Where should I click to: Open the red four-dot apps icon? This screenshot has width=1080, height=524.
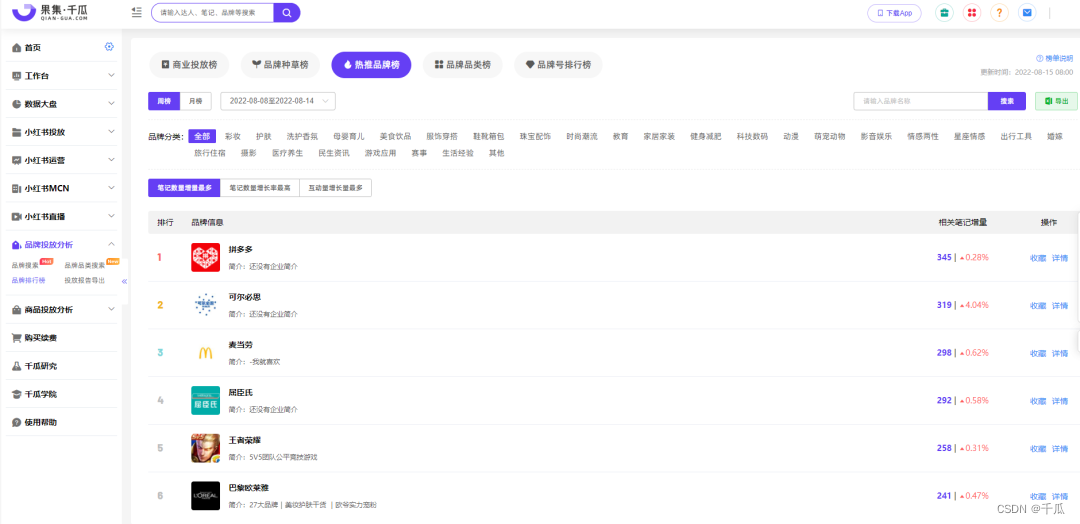click(972, 12)
